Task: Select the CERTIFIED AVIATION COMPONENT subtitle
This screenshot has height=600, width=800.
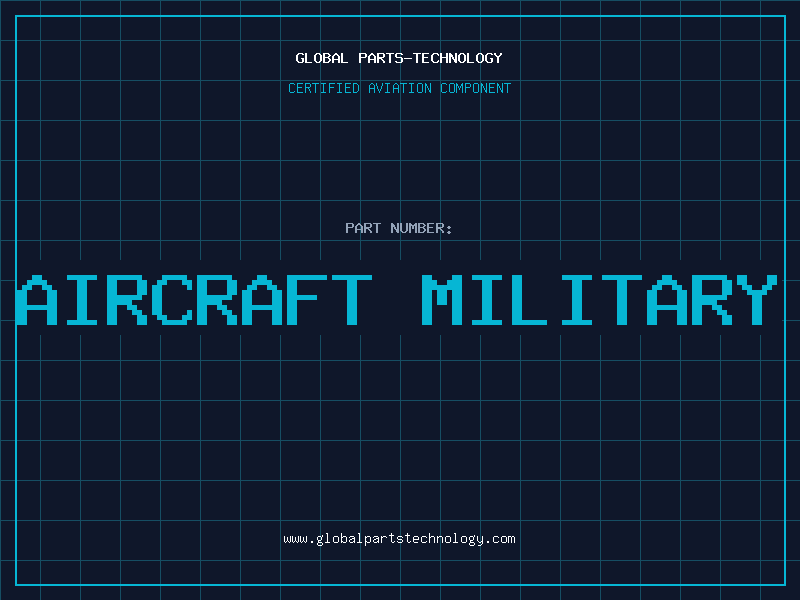Action: coord(399,88)
